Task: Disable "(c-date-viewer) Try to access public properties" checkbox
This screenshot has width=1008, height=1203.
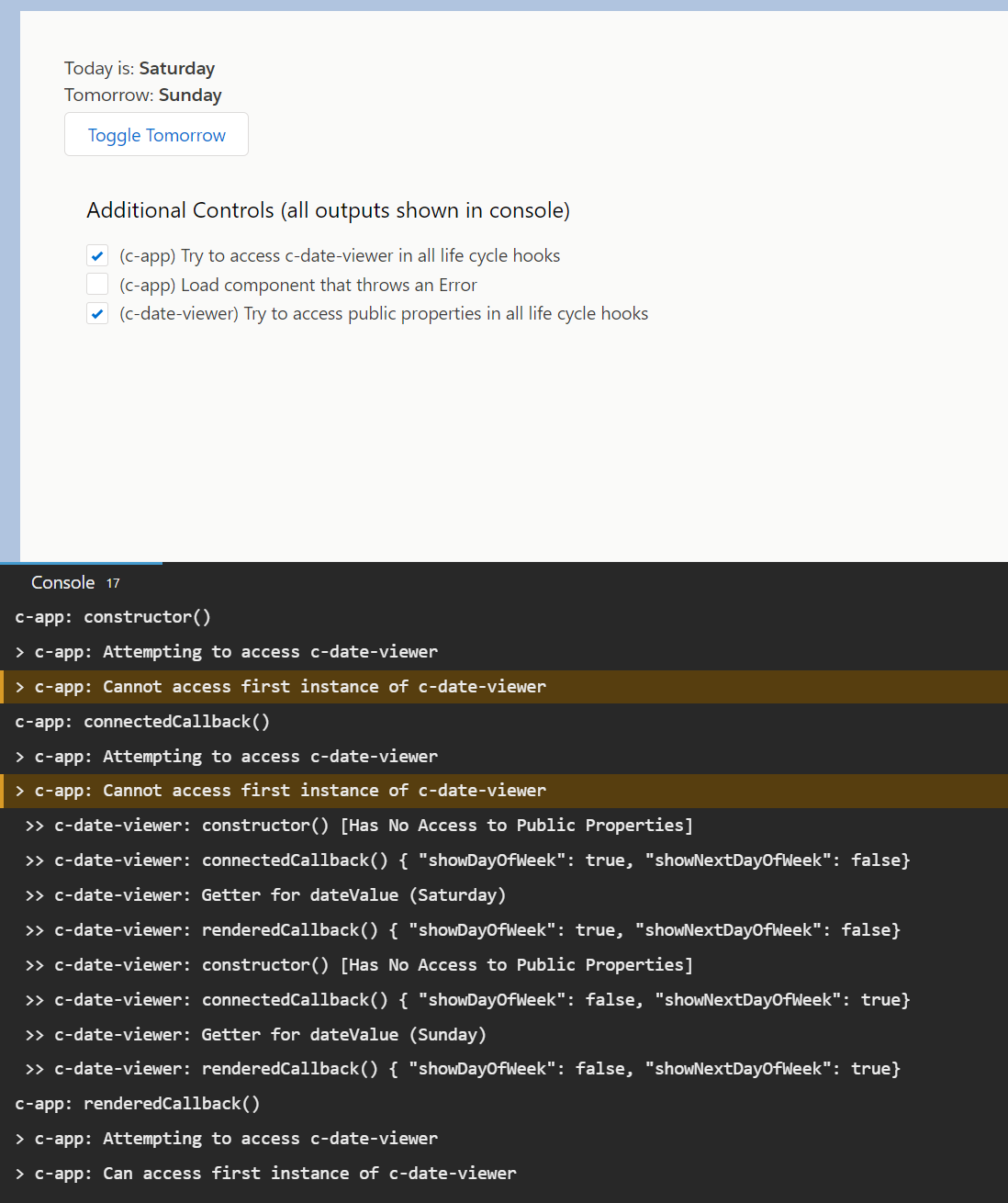Action: pos(97,313)
